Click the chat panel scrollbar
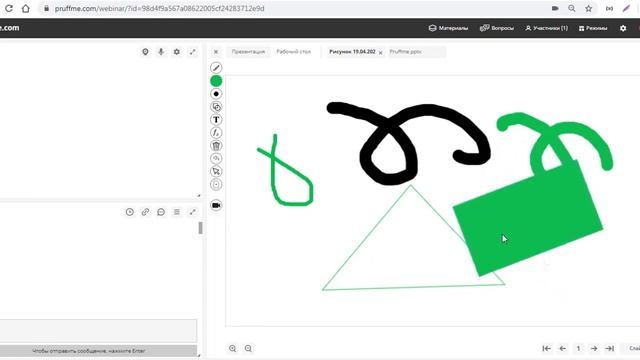 point(200,228)
